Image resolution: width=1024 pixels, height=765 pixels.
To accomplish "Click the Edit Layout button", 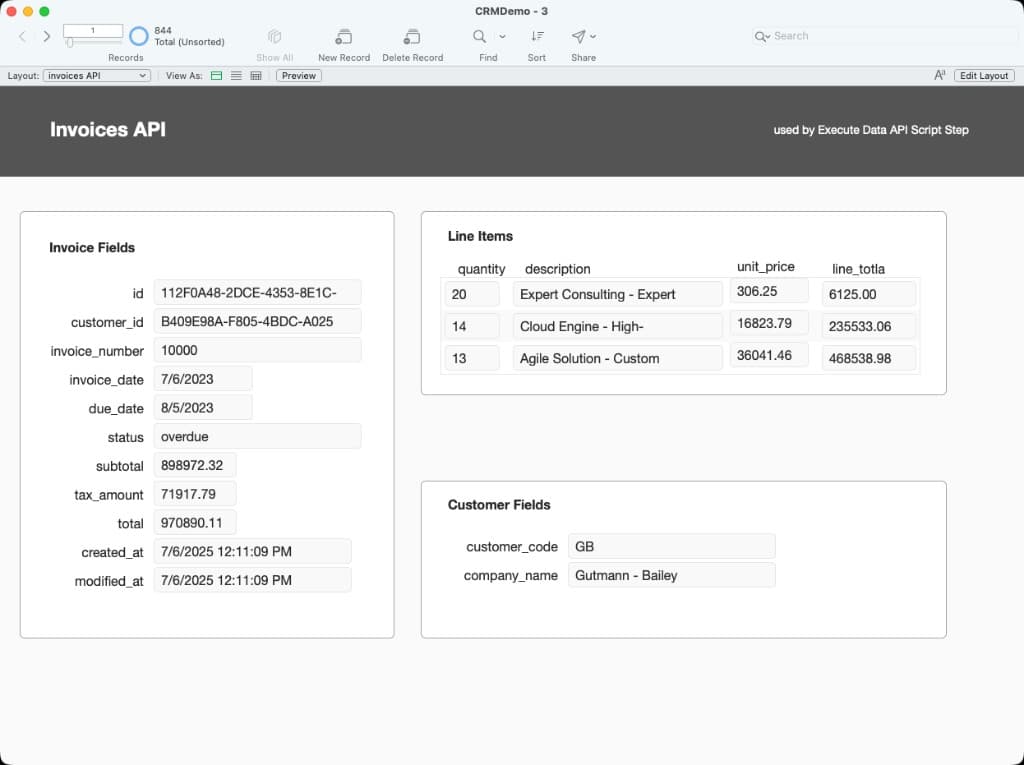I will (x=984, y=76).
